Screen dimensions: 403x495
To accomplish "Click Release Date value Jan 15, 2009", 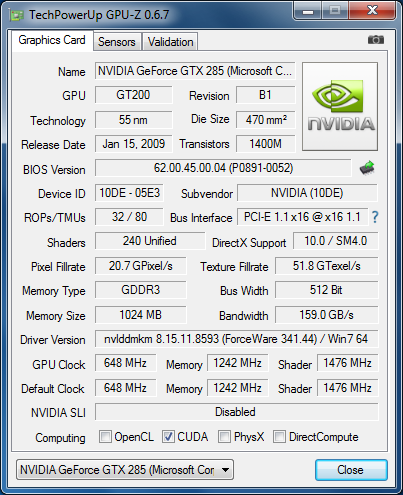I will click(x=133, y=144).
